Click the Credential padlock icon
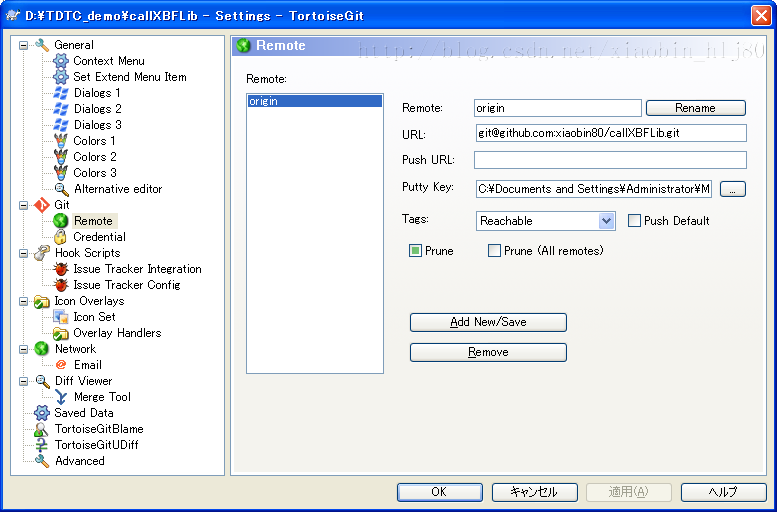777x512 pixels. click(x=60, y=237)
